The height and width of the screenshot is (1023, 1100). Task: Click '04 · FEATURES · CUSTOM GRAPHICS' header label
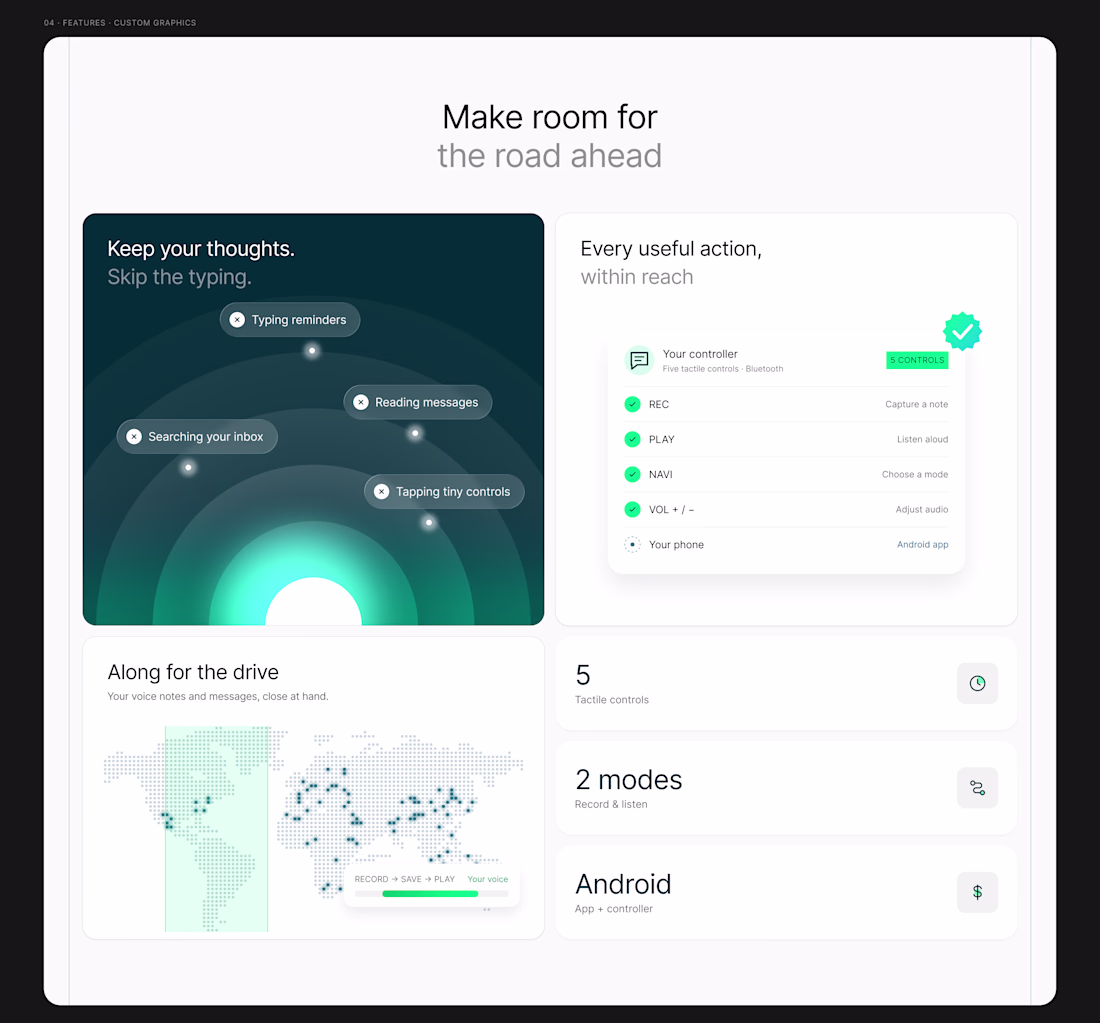tap(120, 22)
